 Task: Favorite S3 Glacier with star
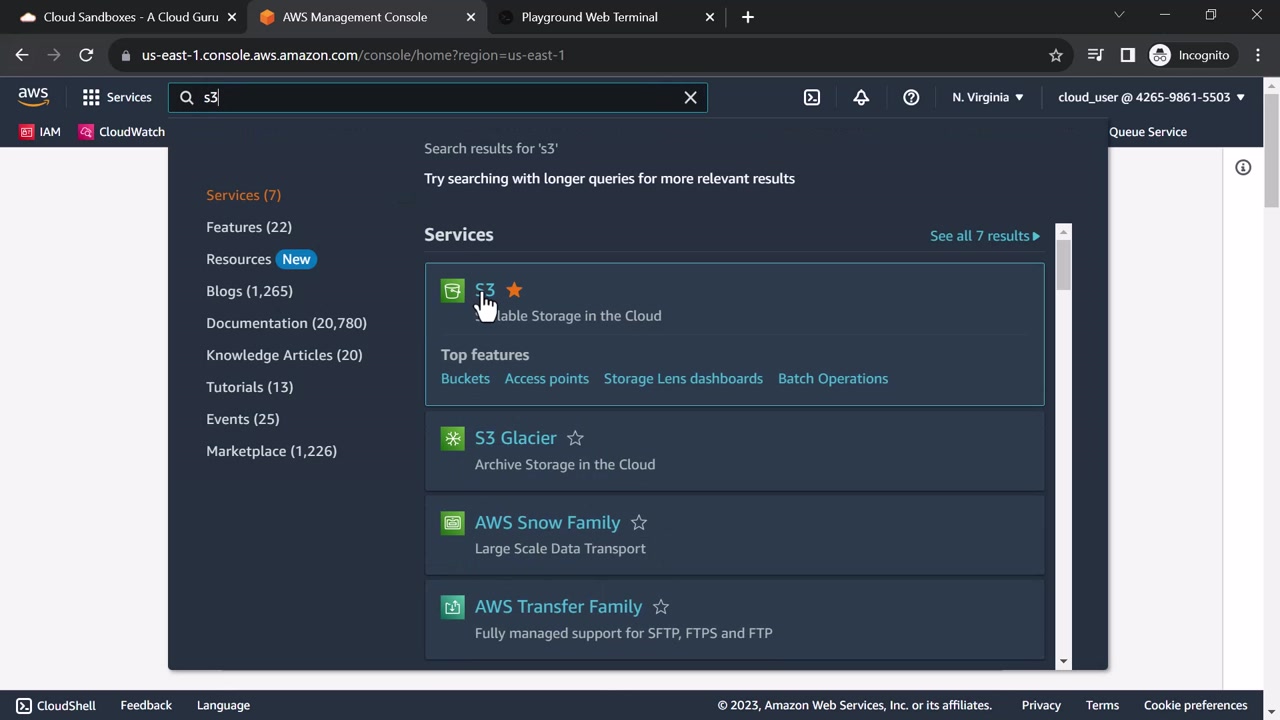coord(575,438)
